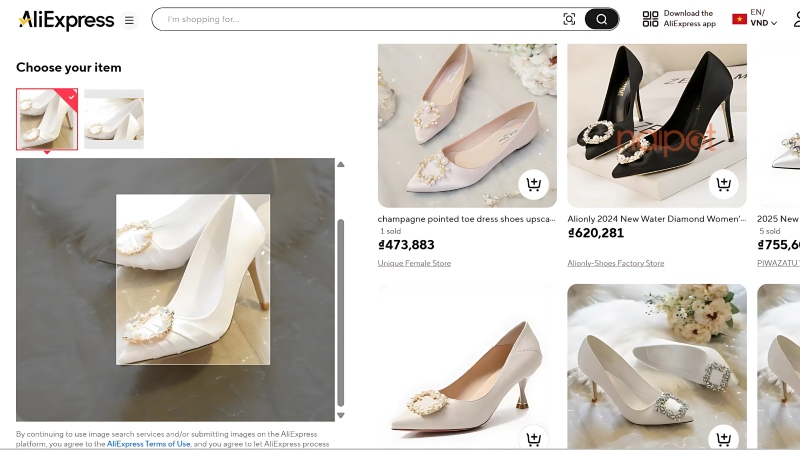Add white rhinestone wedding heels to cart
Screen dimensions: 800x450
click(x=723, y=437)
